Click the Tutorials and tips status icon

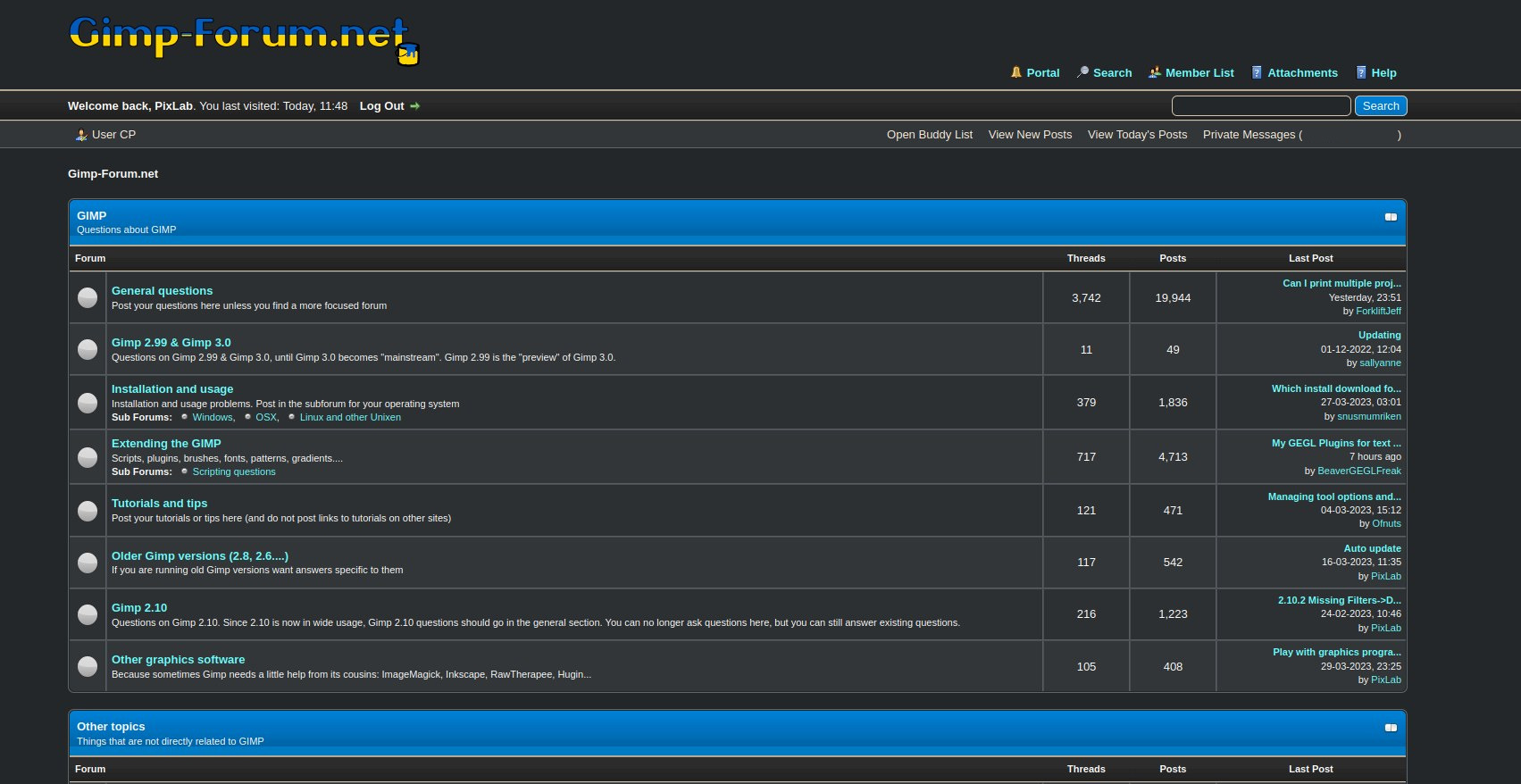pyautogui.click(x=88, y=511)
